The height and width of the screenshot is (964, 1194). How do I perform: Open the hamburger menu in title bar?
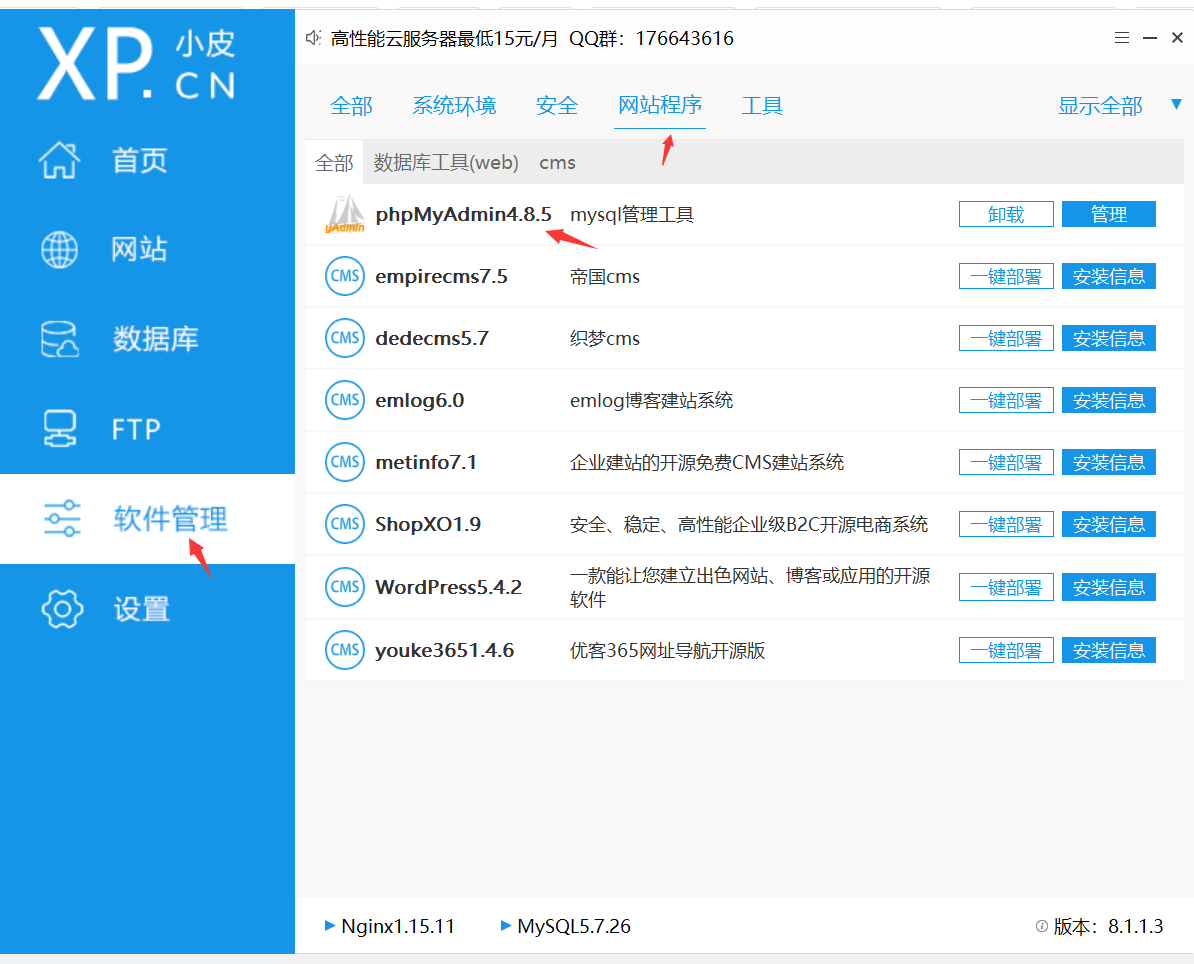[1122, 37]
